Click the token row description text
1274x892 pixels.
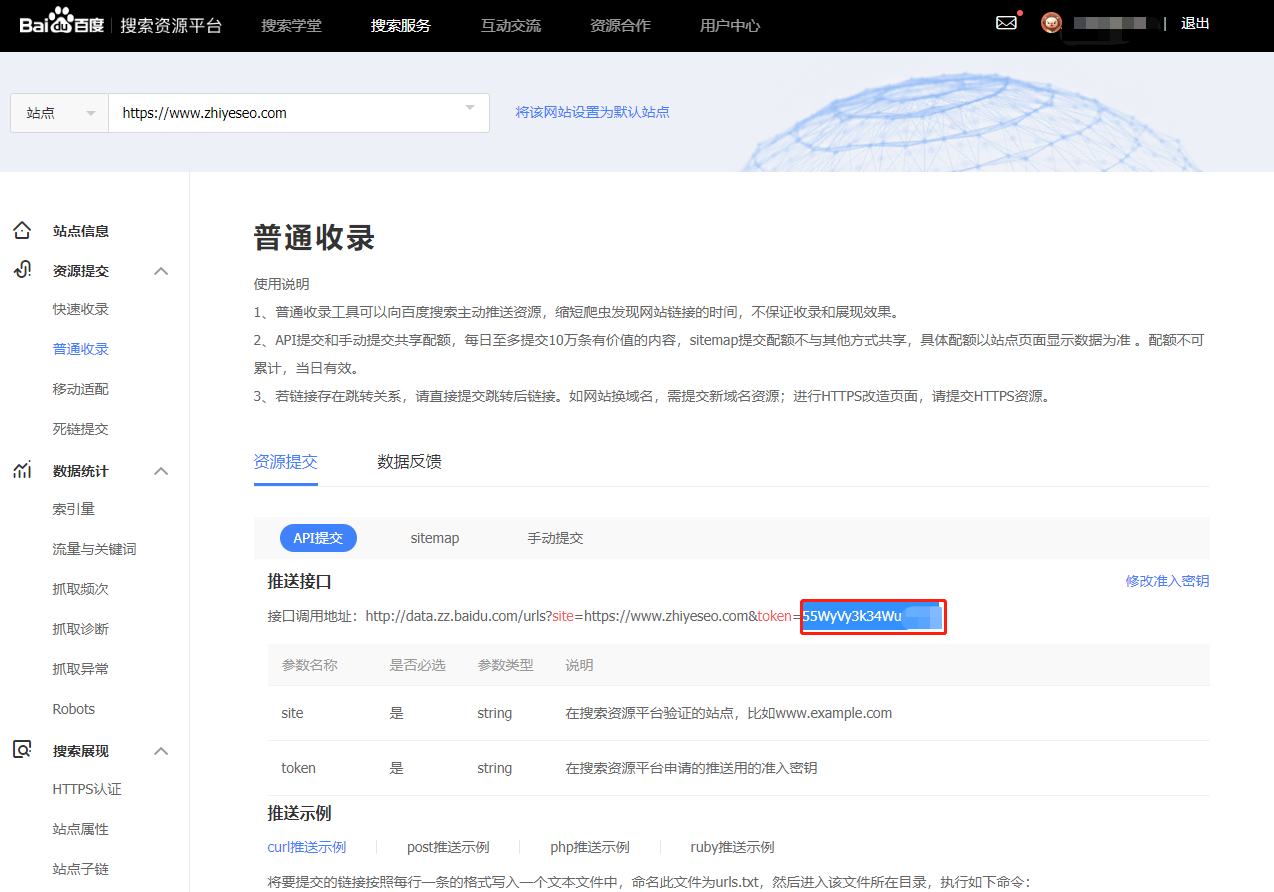pyautogui.click(x=692, y=768)
